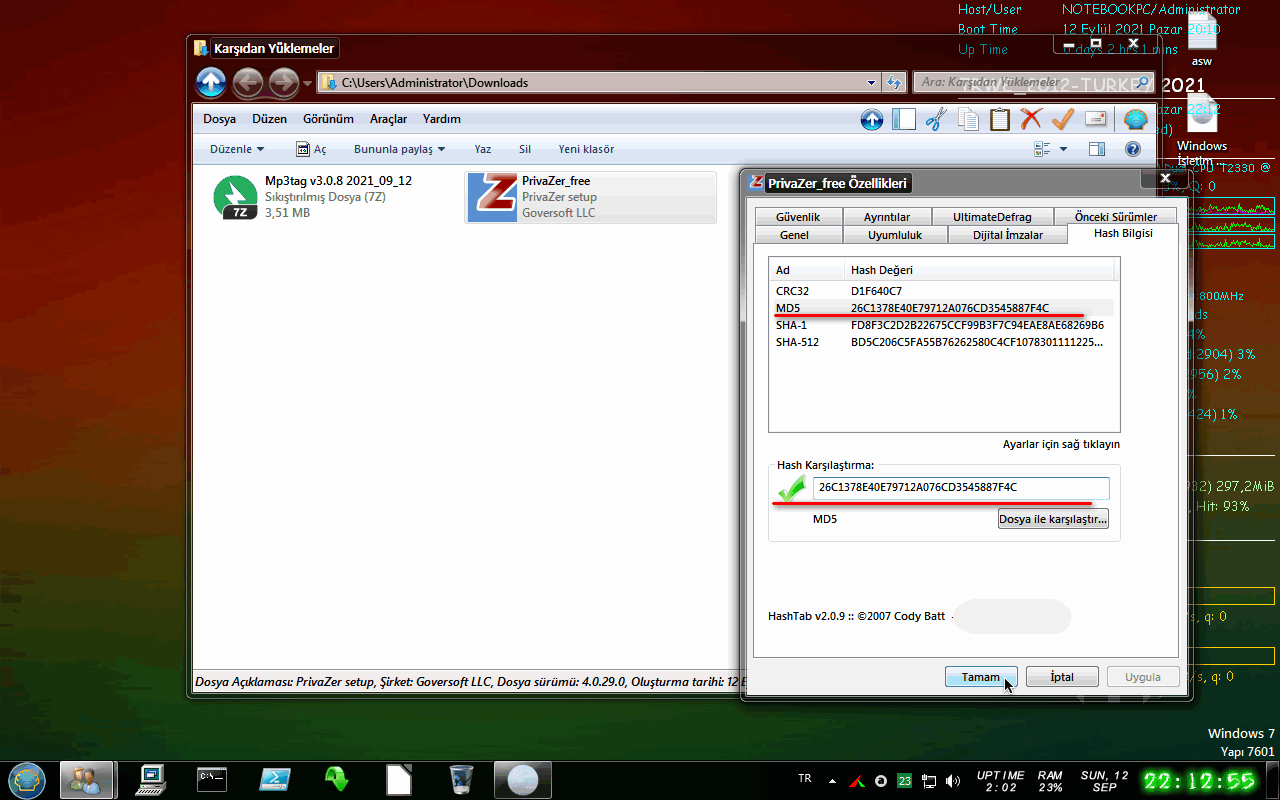Select the SHA-512 hash row
The width and height of the screenshot is (1280, 800).
pos(944,342)
